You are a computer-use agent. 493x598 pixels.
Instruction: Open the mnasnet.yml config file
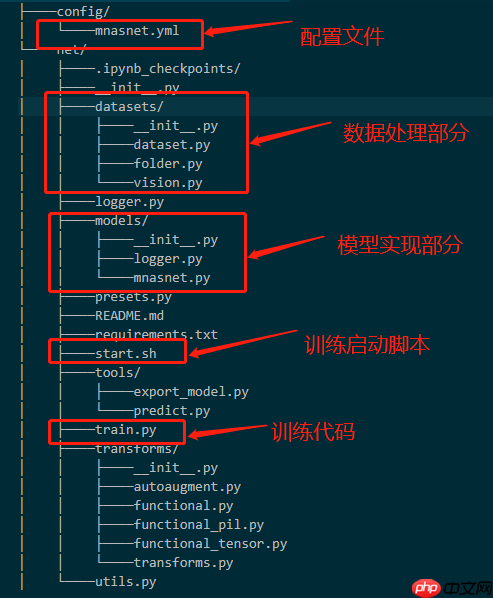pyautogui.click(x=137, y=31)
